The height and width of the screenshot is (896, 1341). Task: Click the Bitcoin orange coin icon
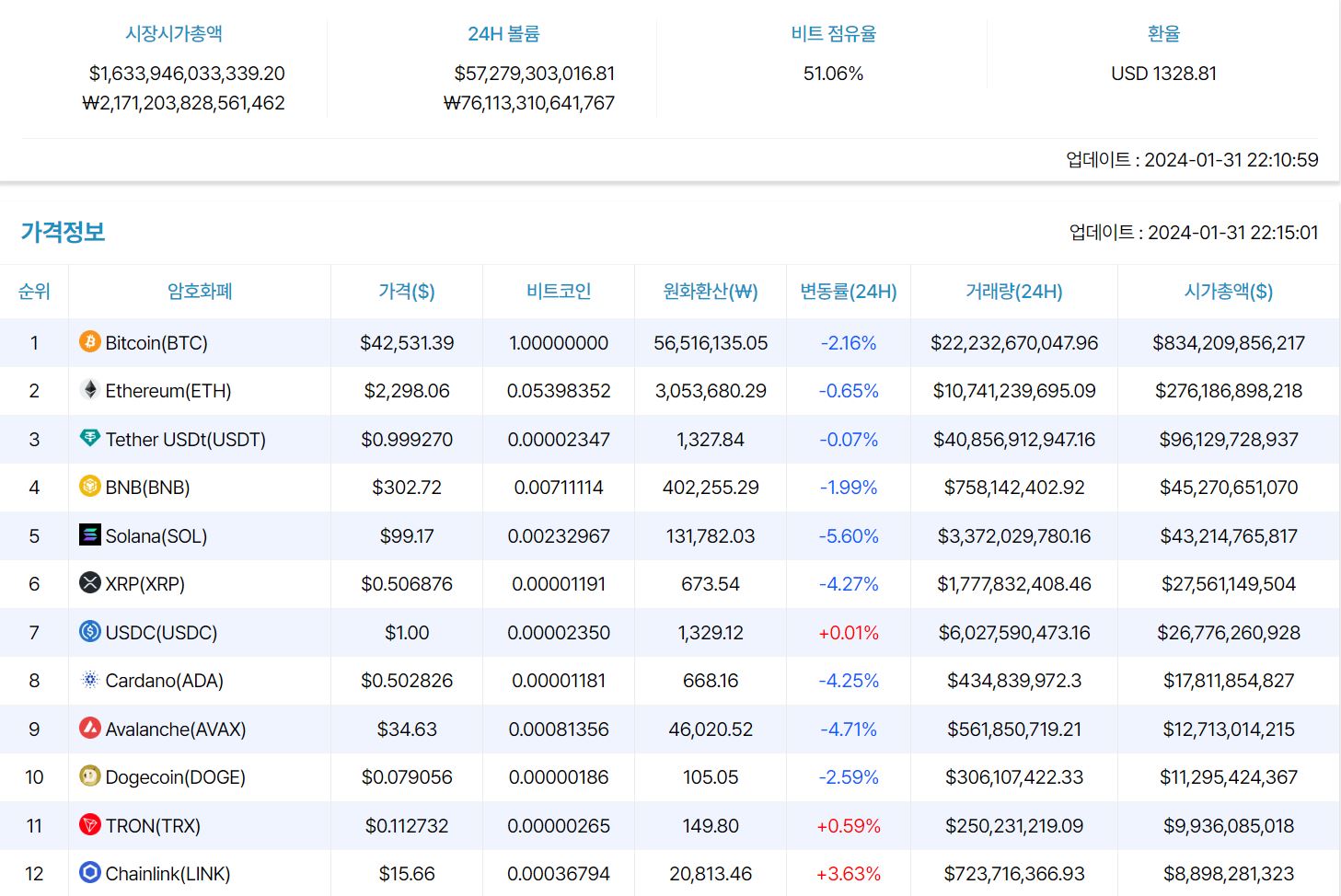tap(89, 341)
